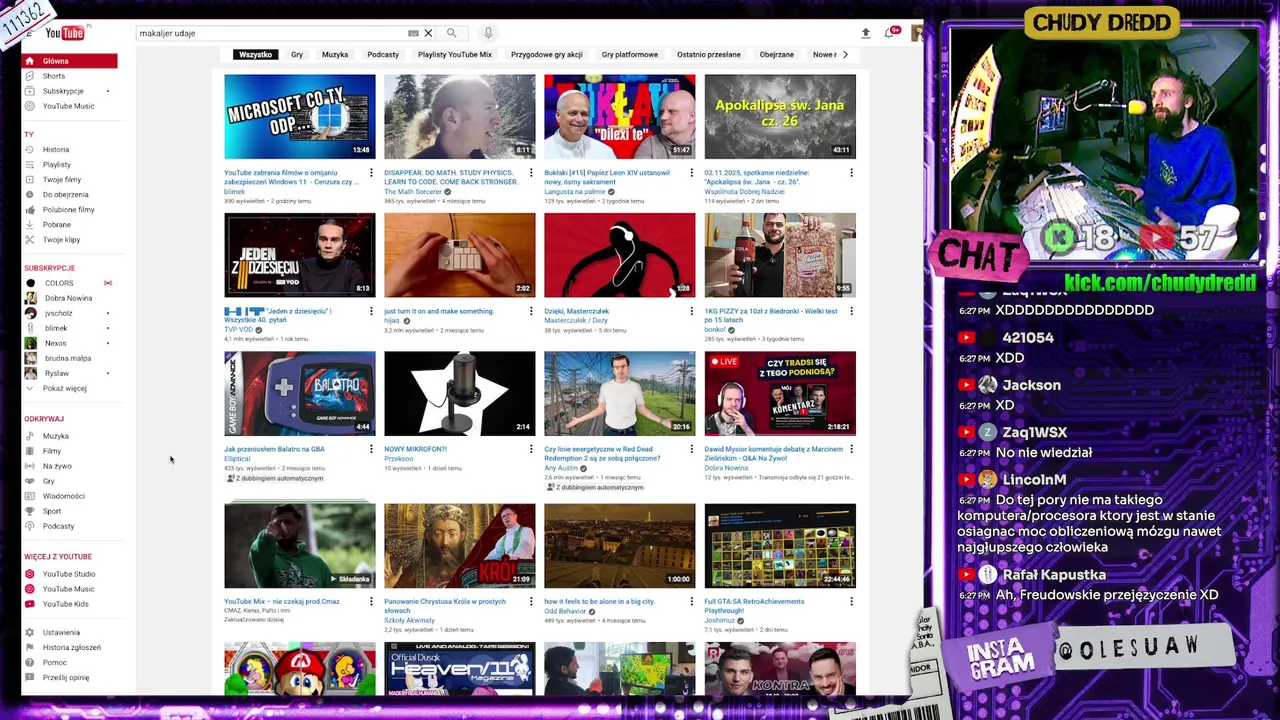This screenshot has height=720, width=1280.
Task: Click the Shorts icon in the sidebar
Action: pos(30,76)
